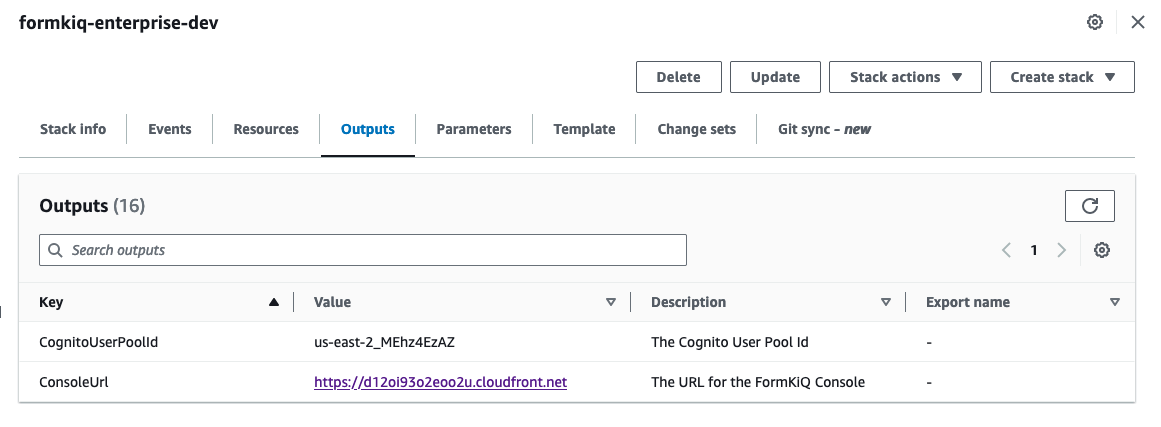Sort outputs by Export name column
Screen dimensions: 1161x427
coord(1115,302)
